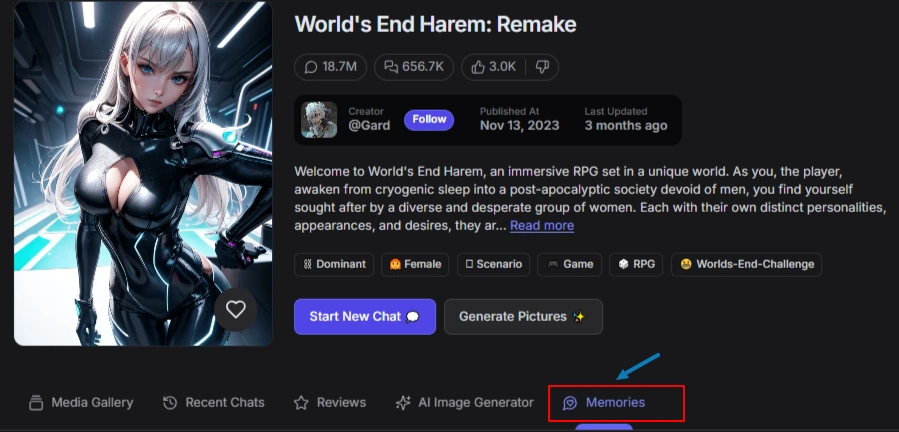Click the Scenario tag chip
Viewport: 899px width, 432px height.
(x=494, y=265)
